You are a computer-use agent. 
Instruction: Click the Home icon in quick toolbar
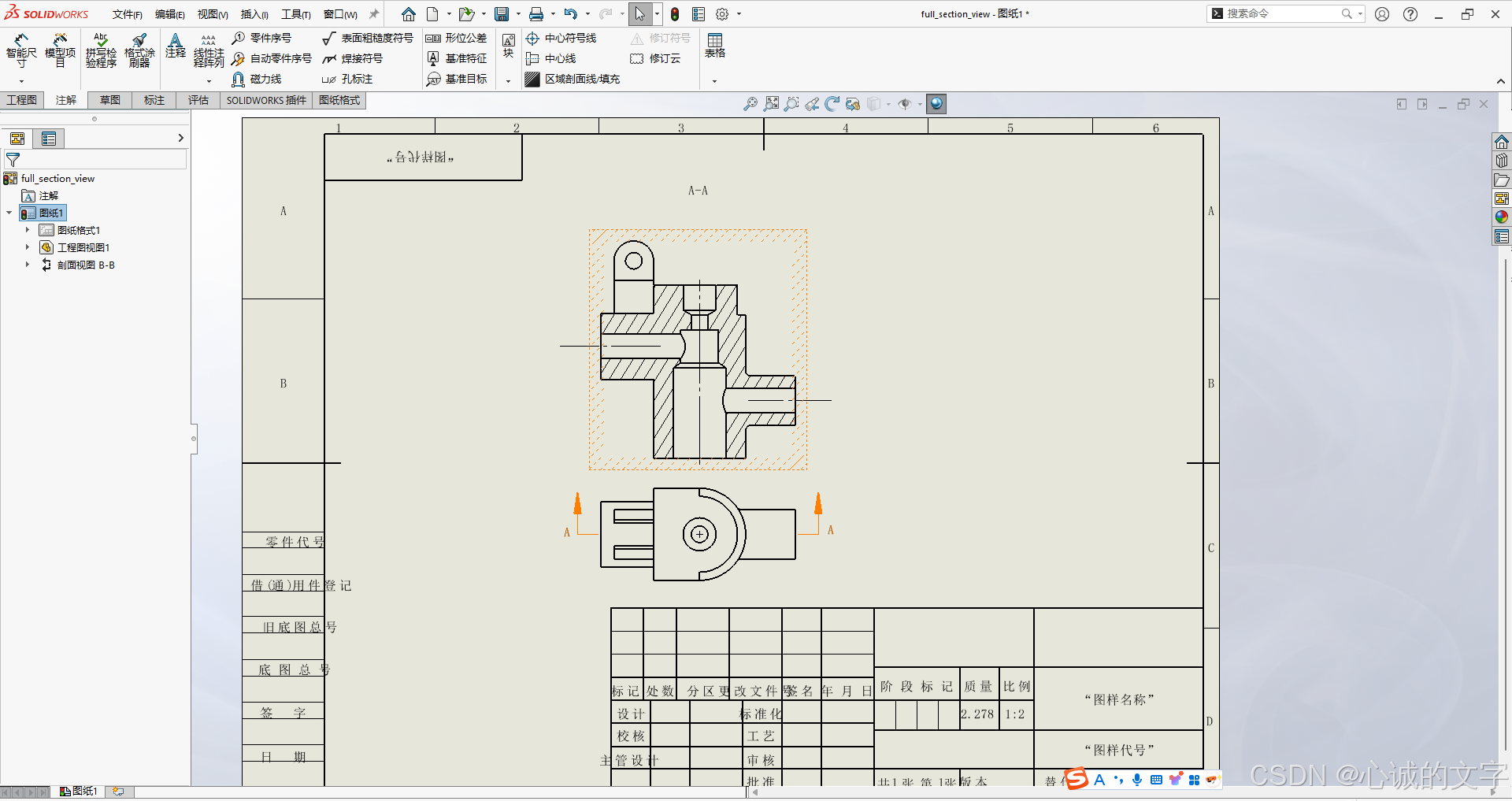(408, 14)
